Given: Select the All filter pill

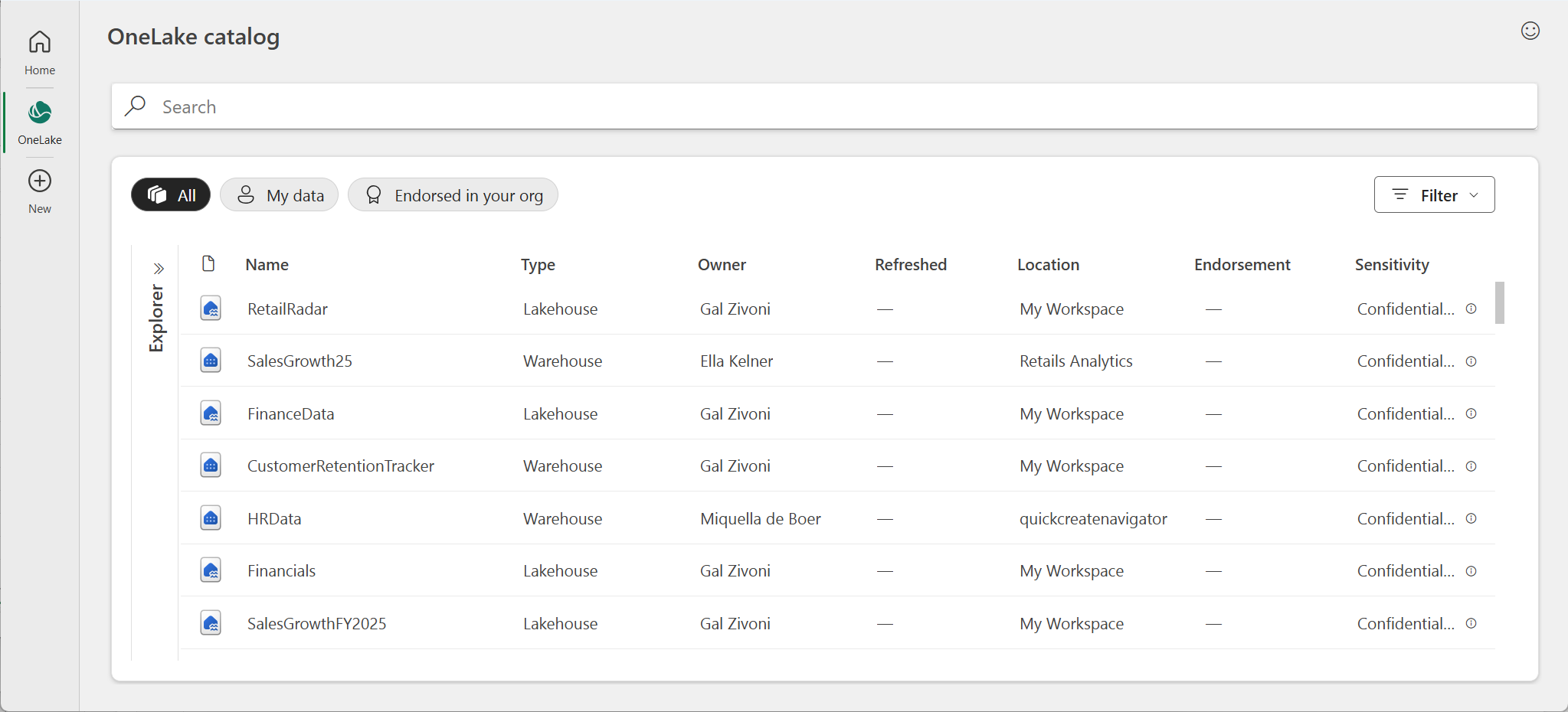Looking at the screenshot, I should click(171, 195).
